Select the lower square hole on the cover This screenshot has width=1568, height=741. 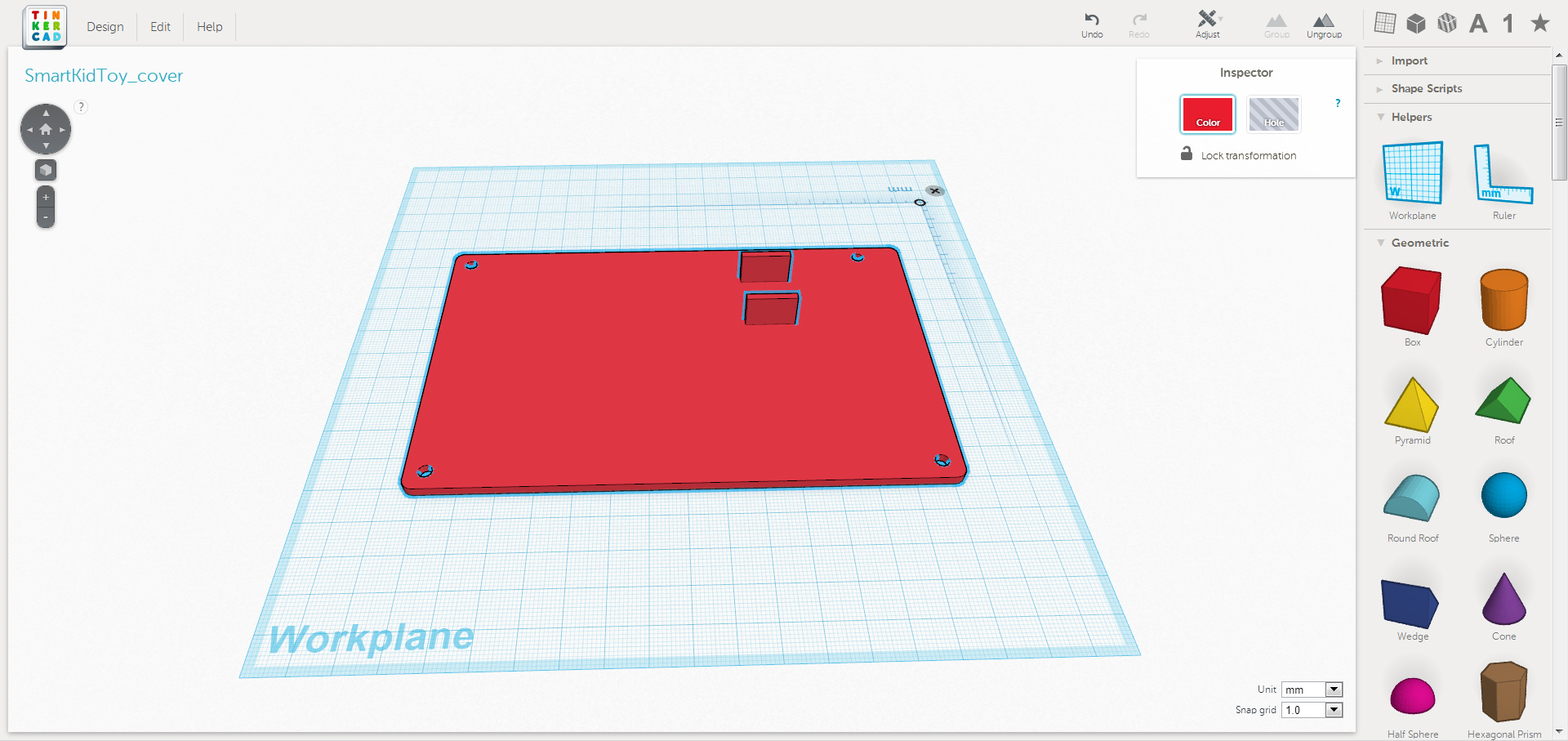(x=771, y=309)
